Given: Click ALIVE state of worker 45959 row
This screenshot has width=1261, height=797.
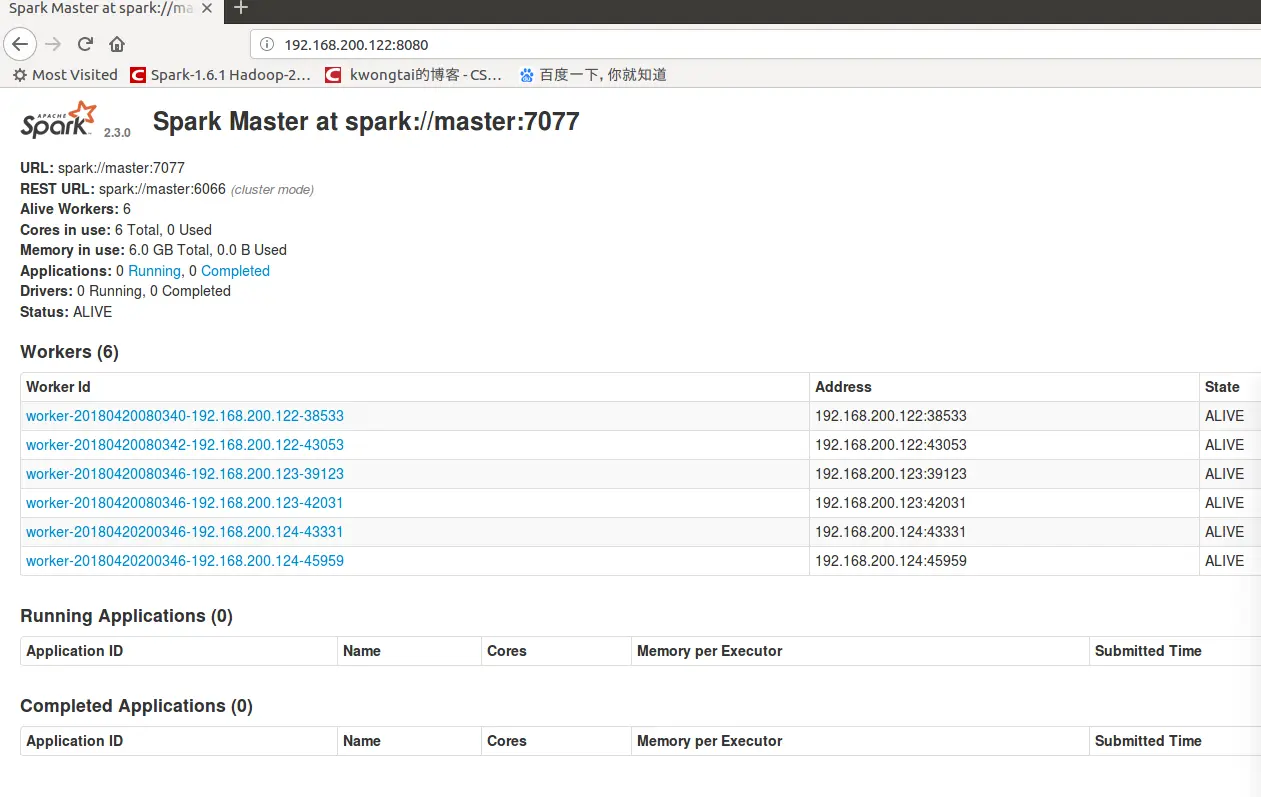Looking at the screenshot, I should pyautogui.click(x=1224, y=561).
